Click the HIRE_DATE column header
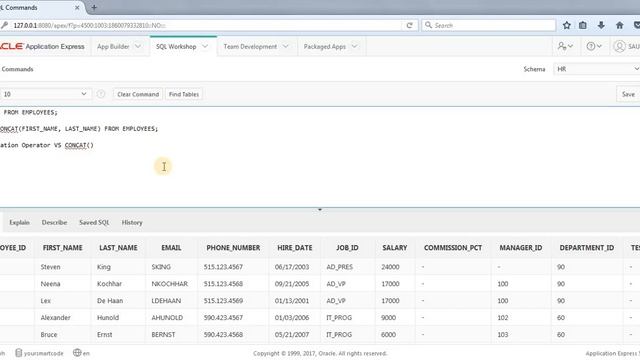This screenshot has width=640, height=360. 295,248
